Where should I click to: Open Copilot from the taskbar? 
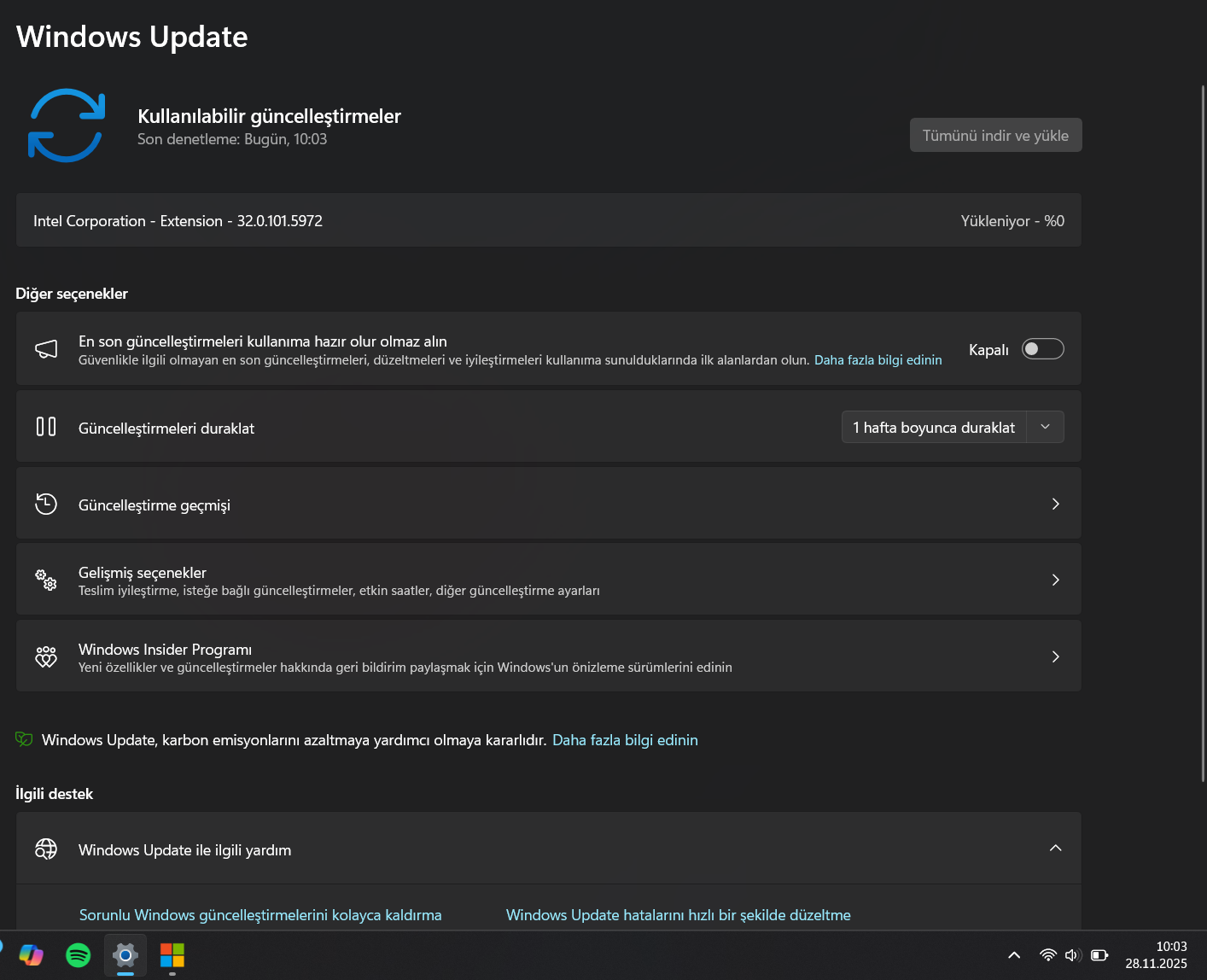click(x=32, y=954)
